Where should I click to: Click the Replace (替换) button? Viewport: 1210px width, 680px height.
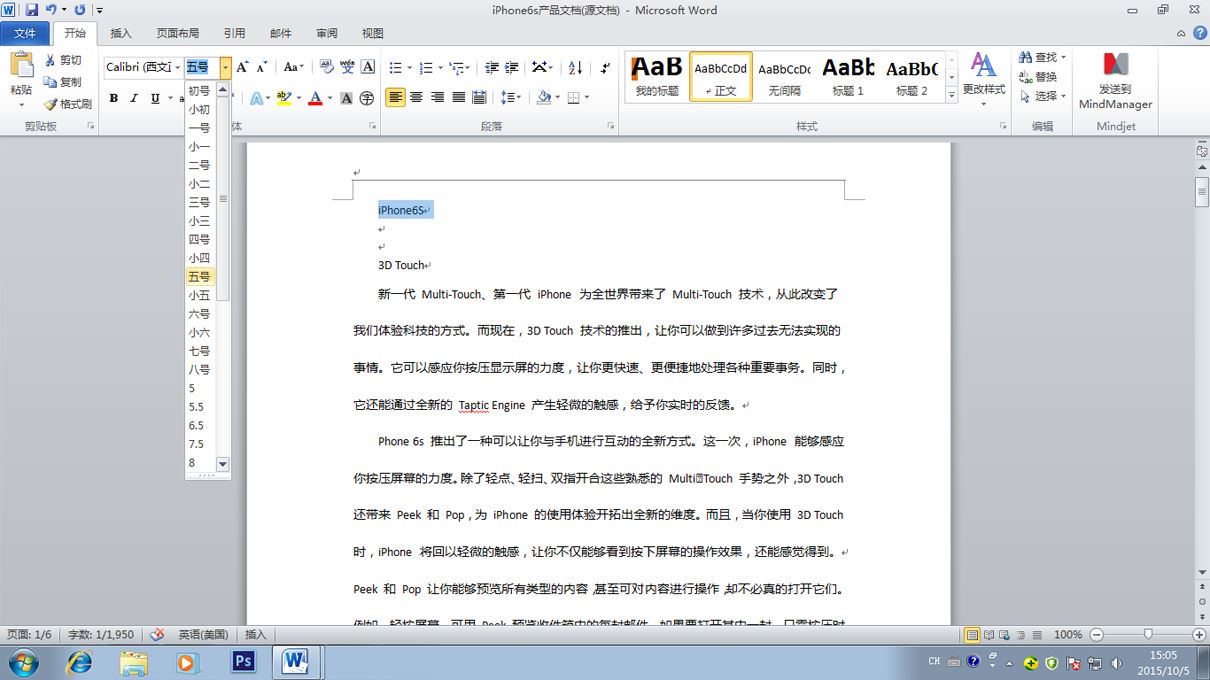point(1038,77)
